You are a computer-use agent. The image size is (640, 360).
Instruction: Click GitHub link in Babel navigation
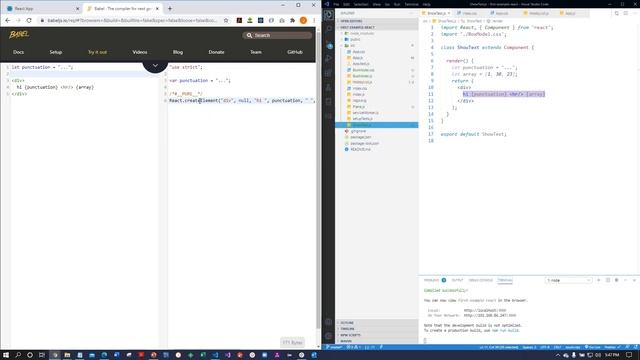pyautogui.click(x=295, y=52)
